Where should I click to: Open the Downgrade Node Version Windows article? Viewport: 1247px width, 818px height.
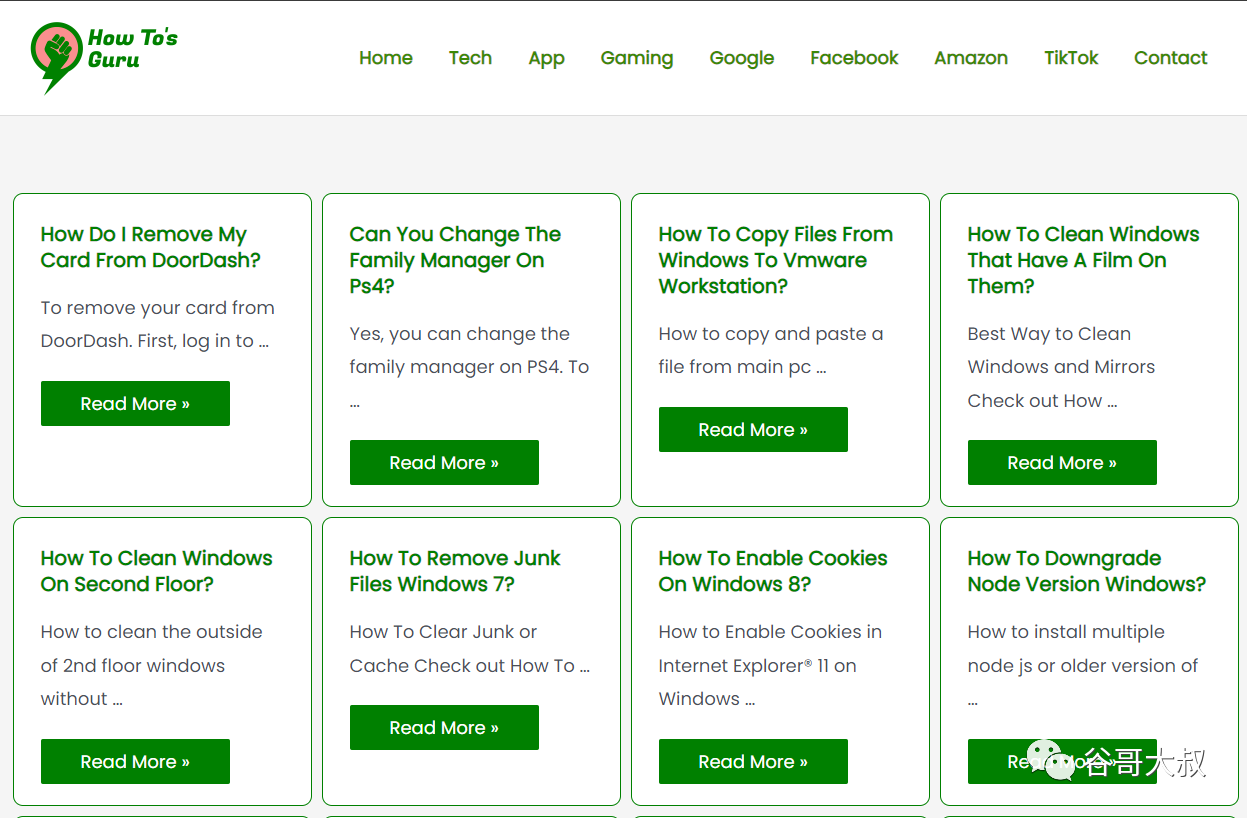pyautogui.click(x=1086, y=571)
